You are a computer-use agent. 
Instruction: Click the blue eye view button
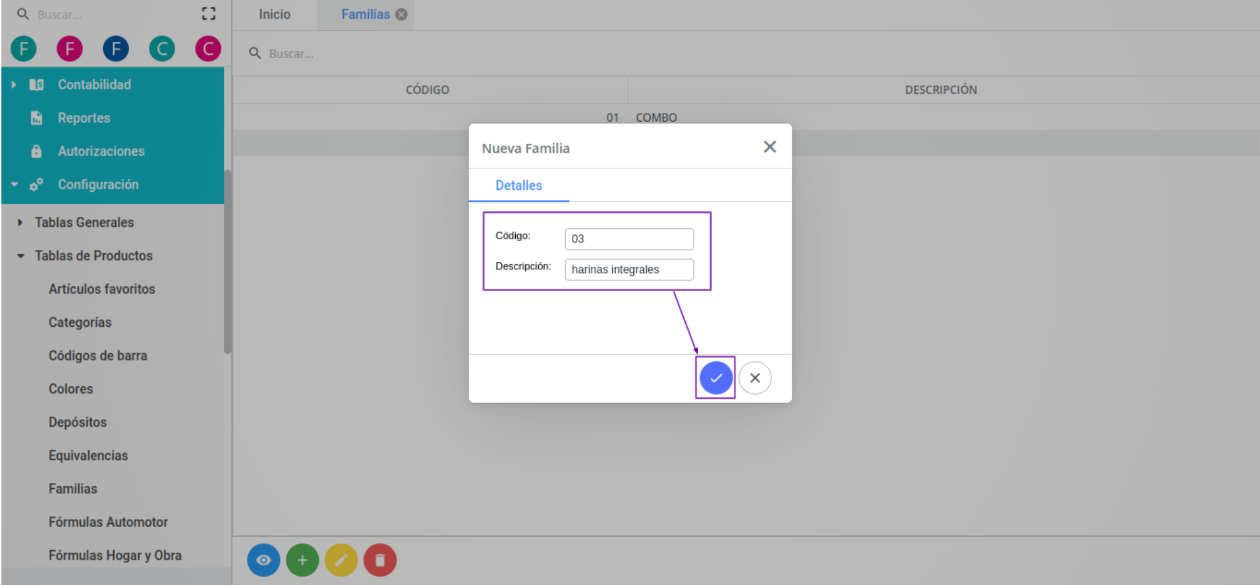click(x=264, y=561)
